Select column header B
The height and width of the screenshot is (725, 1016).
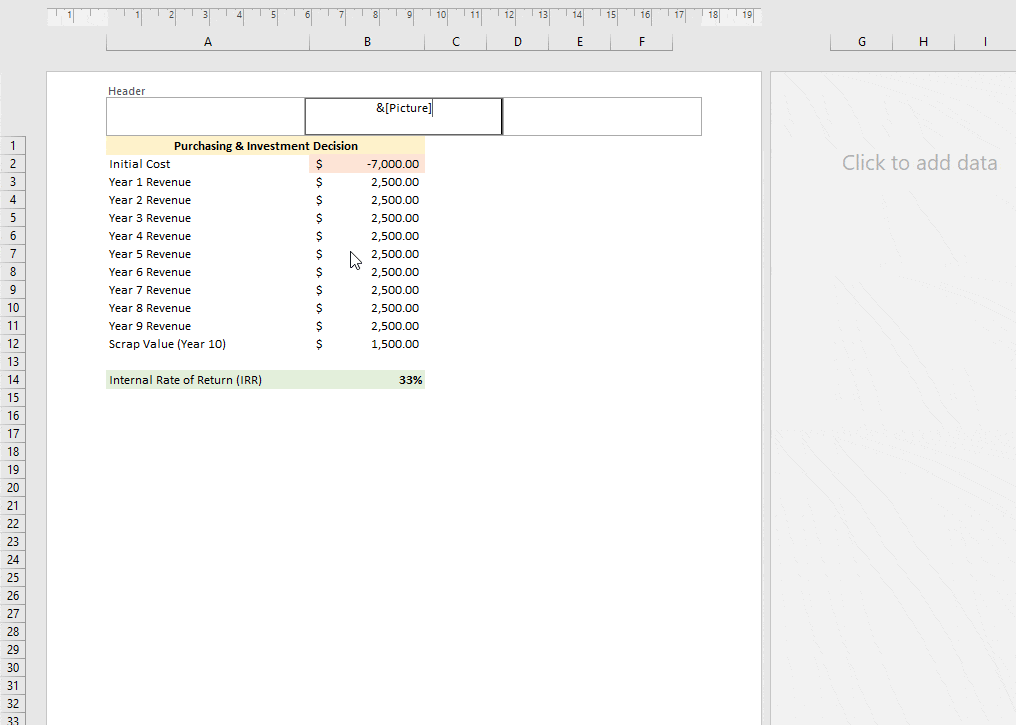click(x=366, y=42)
